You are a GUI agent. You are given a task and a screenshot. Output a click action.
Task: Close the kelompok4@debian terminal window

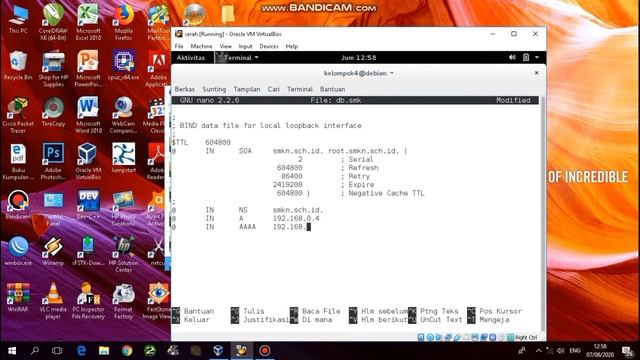pyautogui.click(x=536, y=73)
